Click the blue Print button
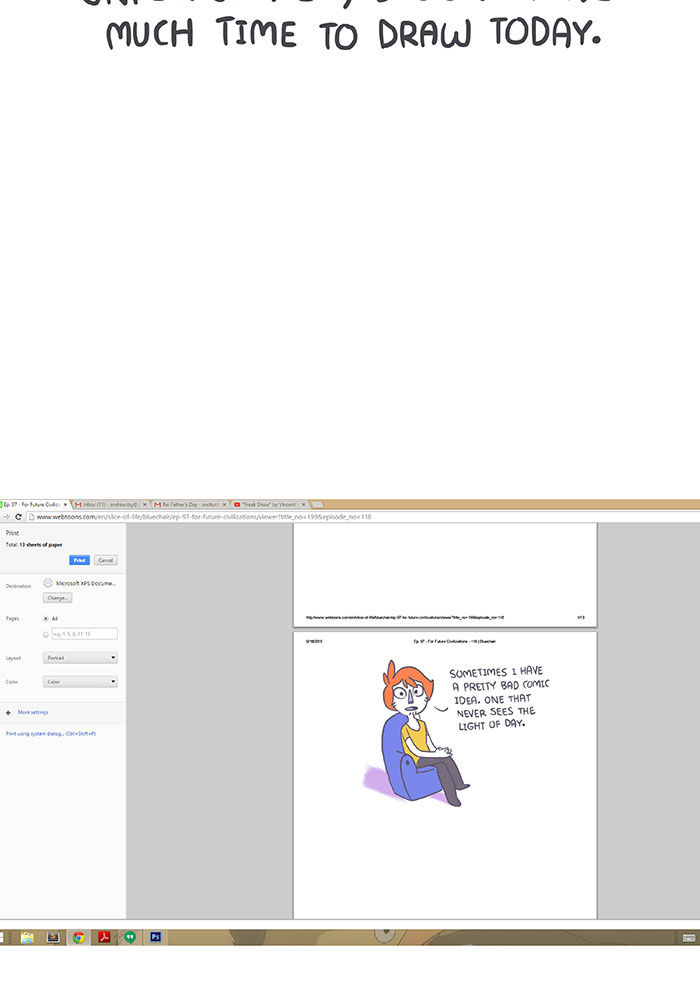The image size is (700, 1000). tap(80, 560)
